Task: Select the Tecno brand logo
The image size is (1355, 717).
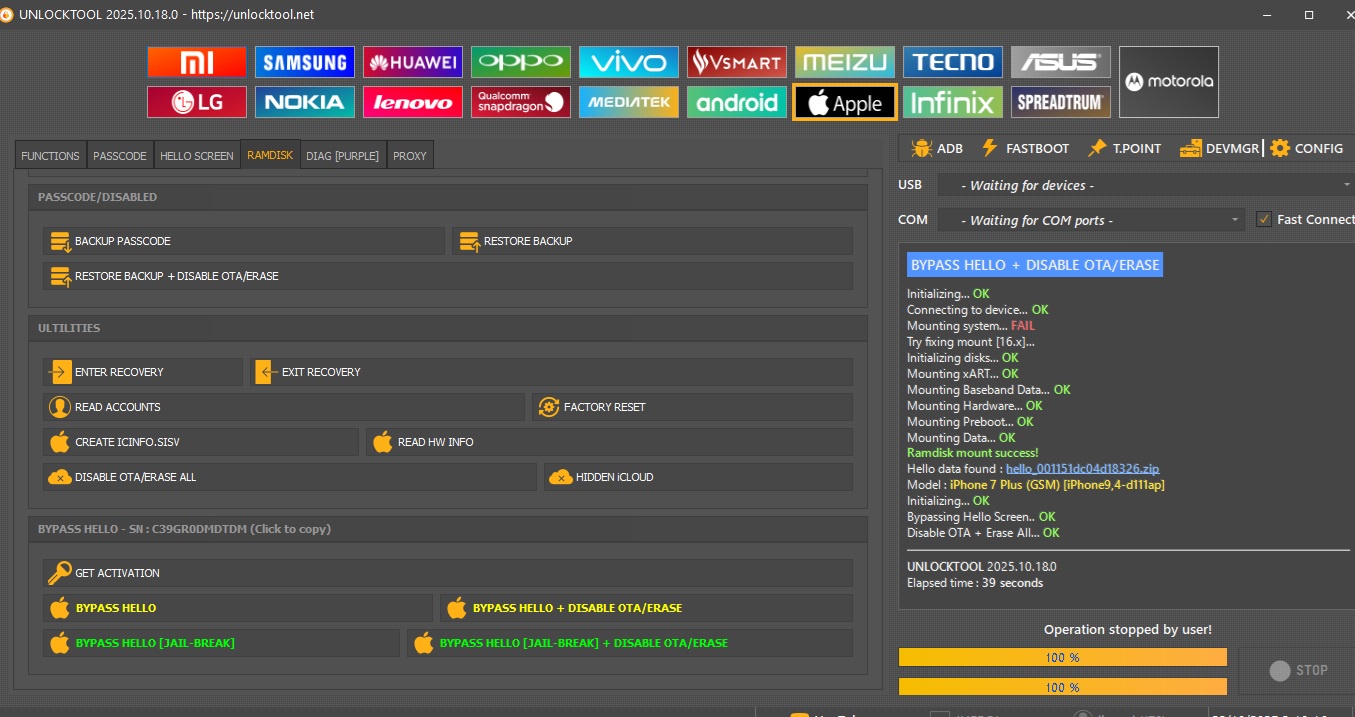Action: pos(953,62)
